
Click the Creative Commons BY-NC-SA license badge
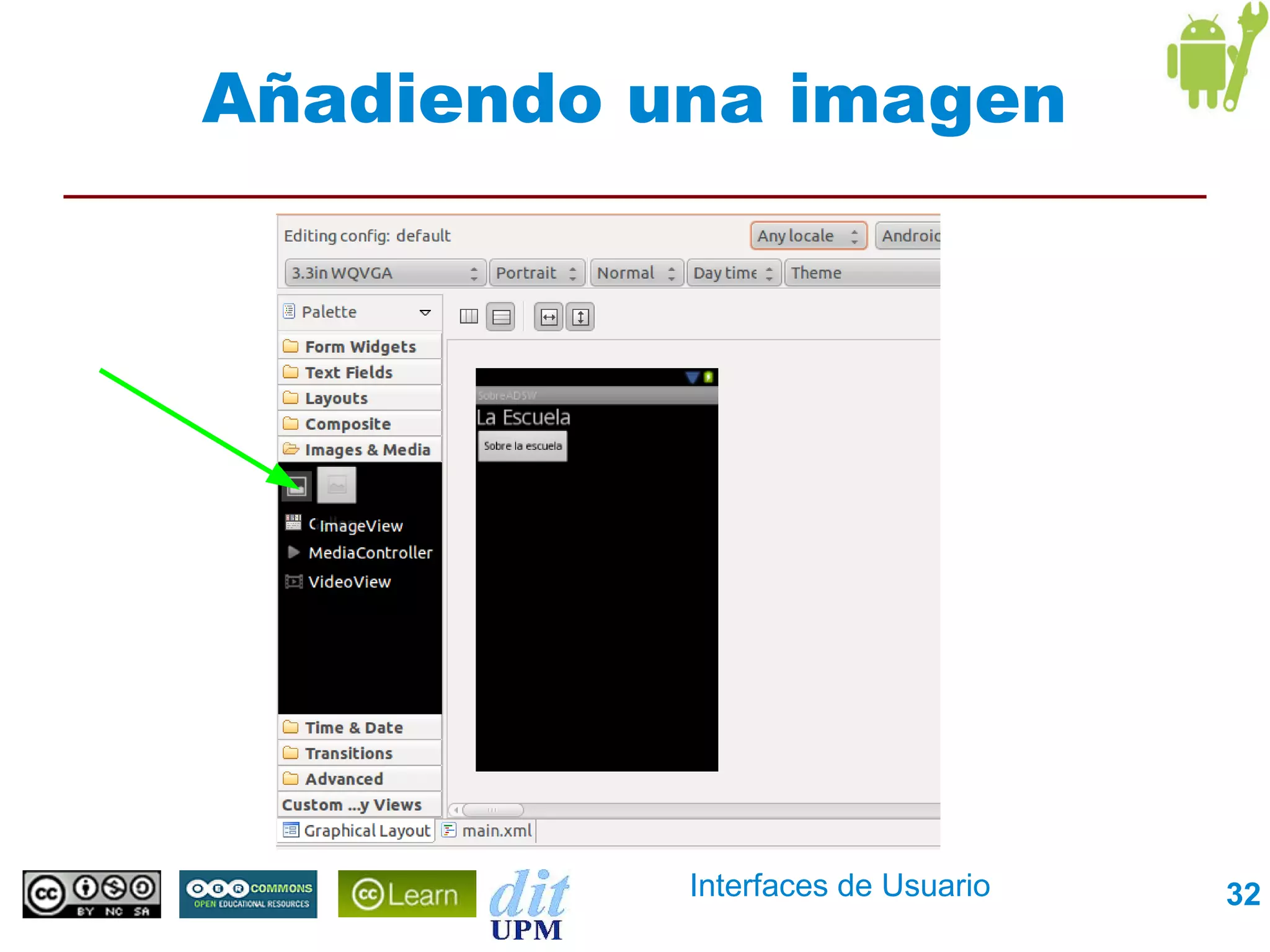pos(92,894)
